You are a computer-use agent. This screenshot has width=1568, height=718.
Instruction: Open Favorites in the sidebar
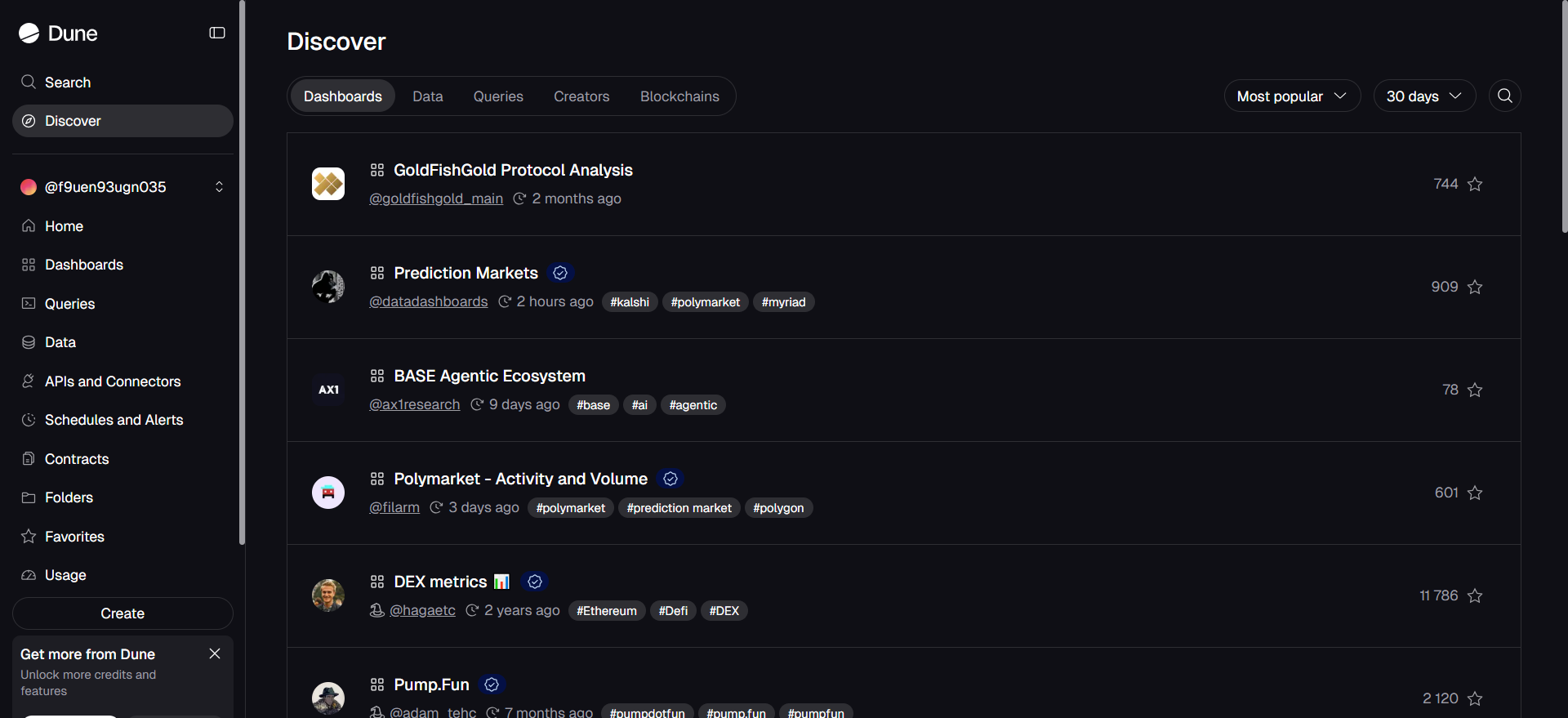122,537
